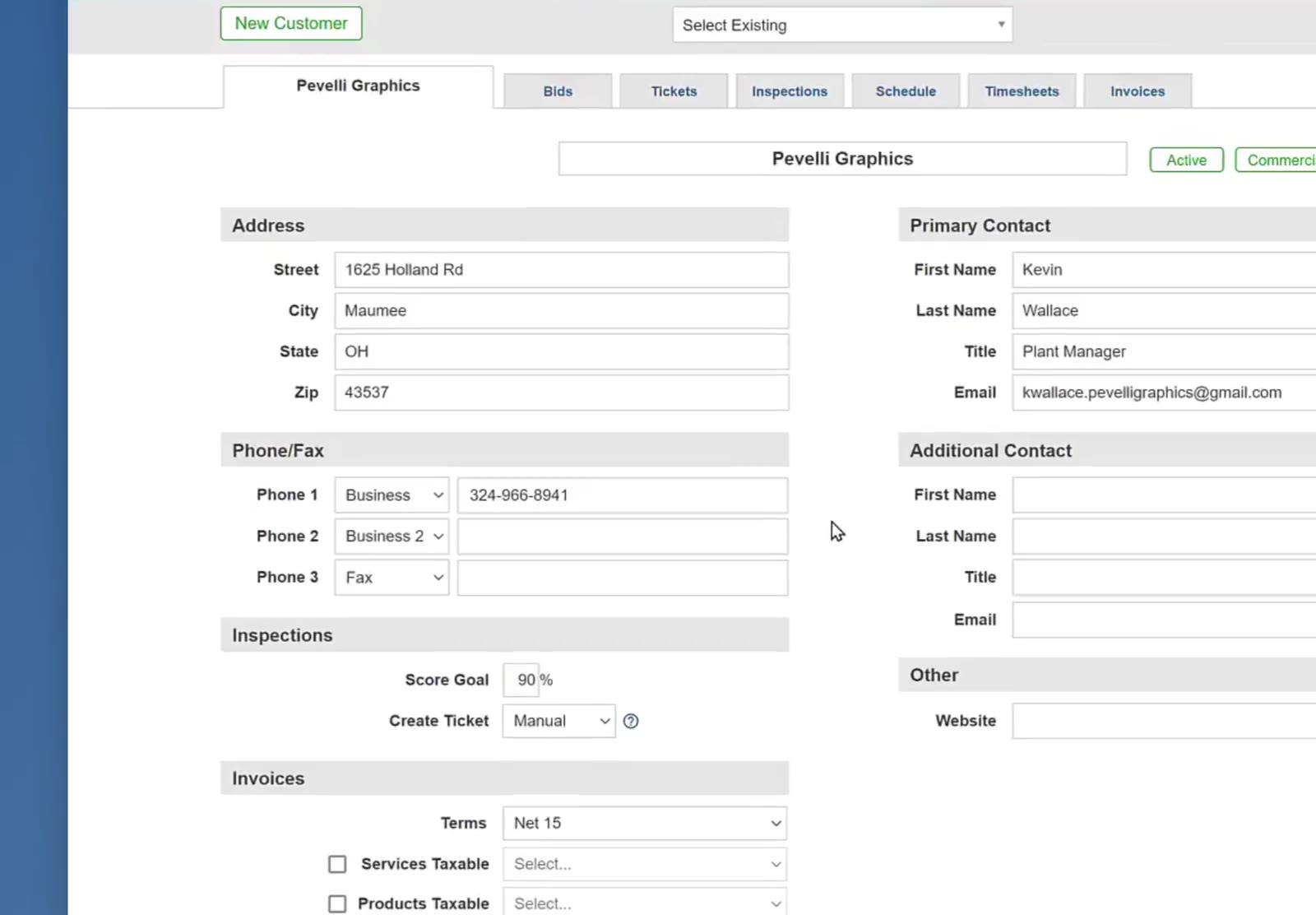Edit the Zip field 43537

[562, 392]
